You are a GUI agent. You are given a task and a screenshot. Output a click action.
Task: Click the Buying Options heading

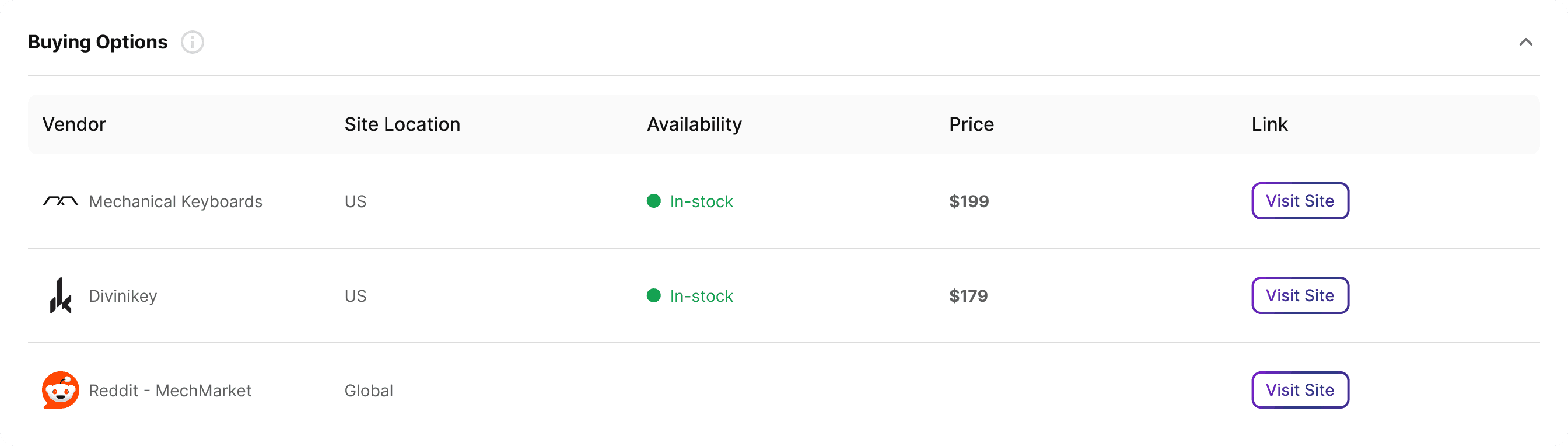pos(97,42)
